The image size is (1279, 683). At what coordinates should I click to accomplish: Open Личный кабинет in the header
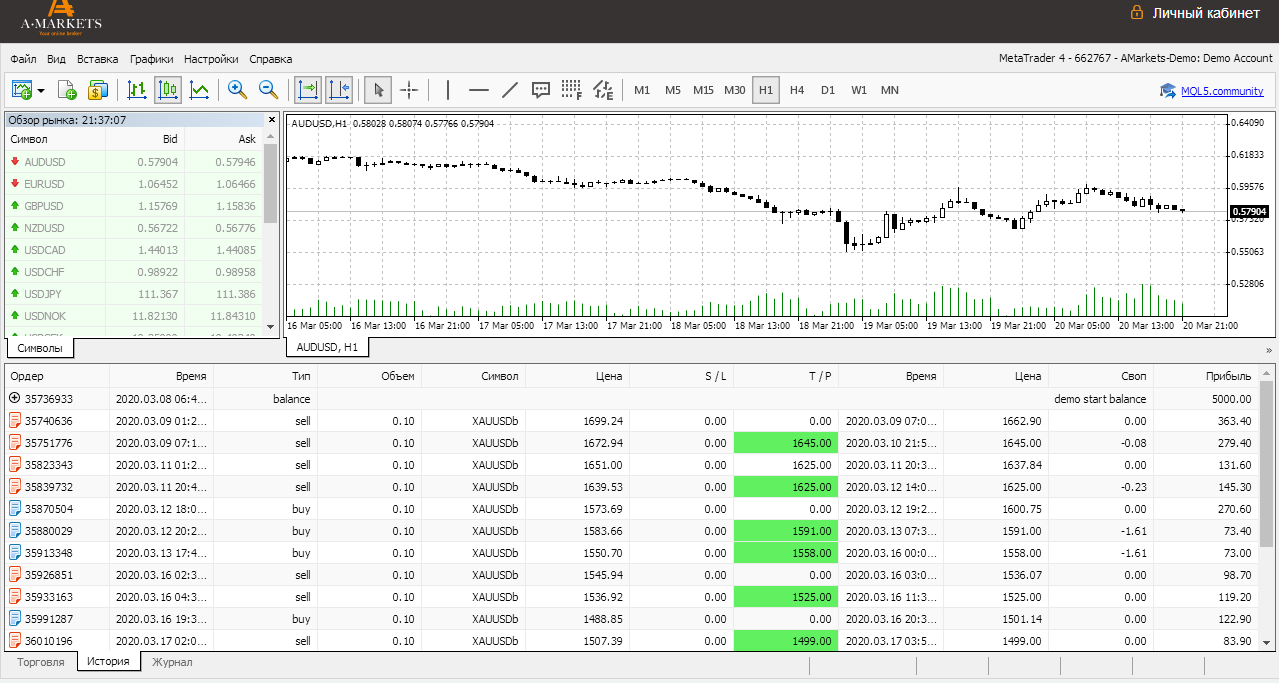tap(1206, 13)
